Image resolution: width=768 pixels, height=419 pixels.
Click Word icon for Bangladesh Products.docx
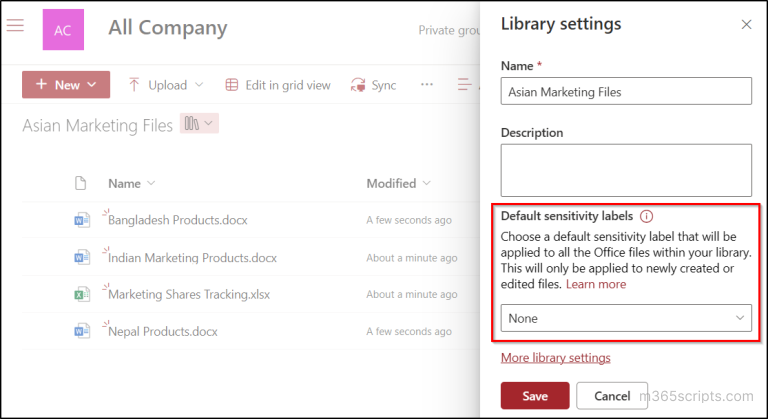(x=82, y=220)
